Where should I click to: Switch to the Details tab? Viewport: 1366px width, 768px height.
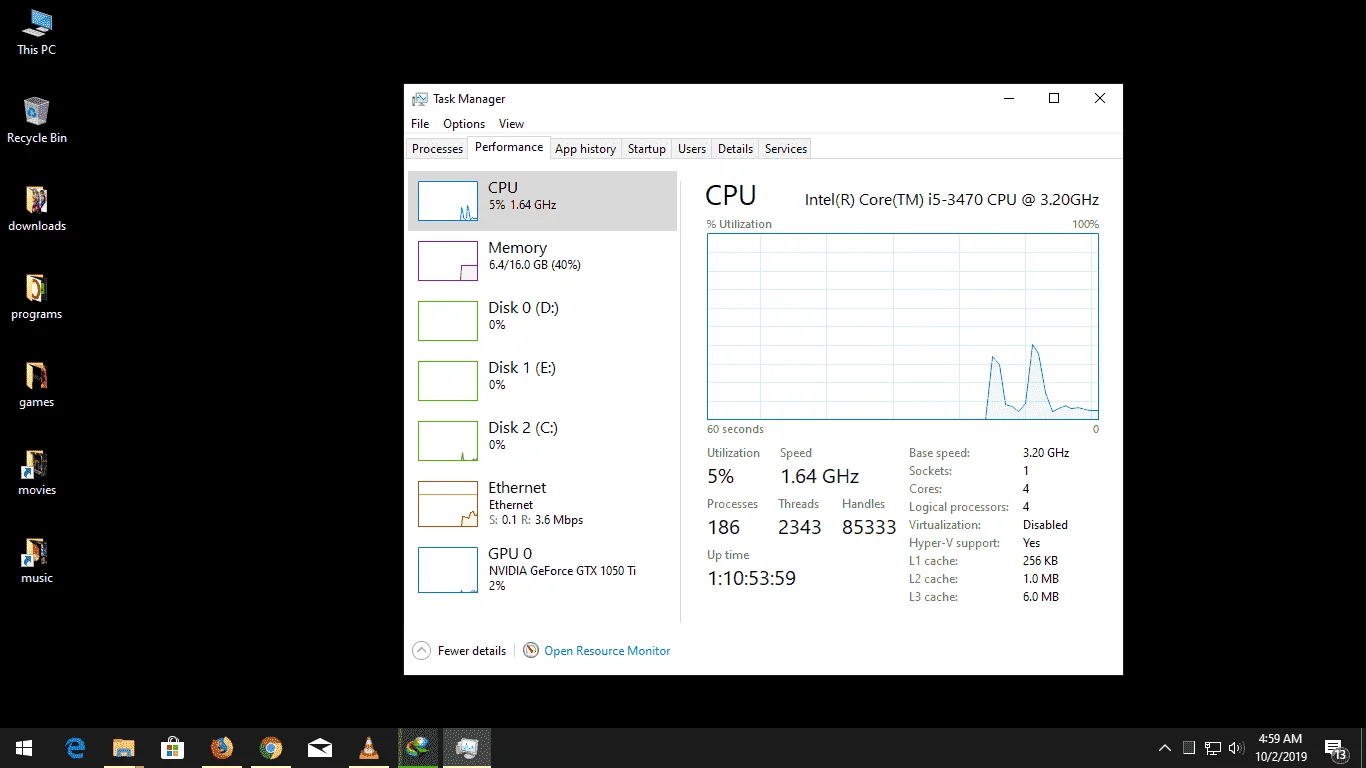click(735, 149)
